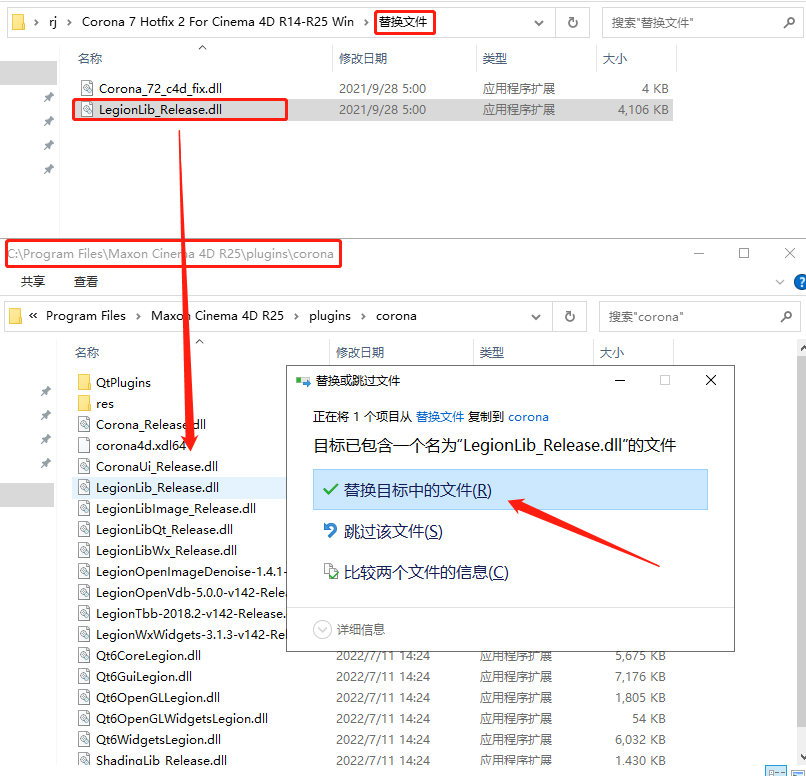Click the file icon of Qt6CoreLegion.dll

point(84,655)
